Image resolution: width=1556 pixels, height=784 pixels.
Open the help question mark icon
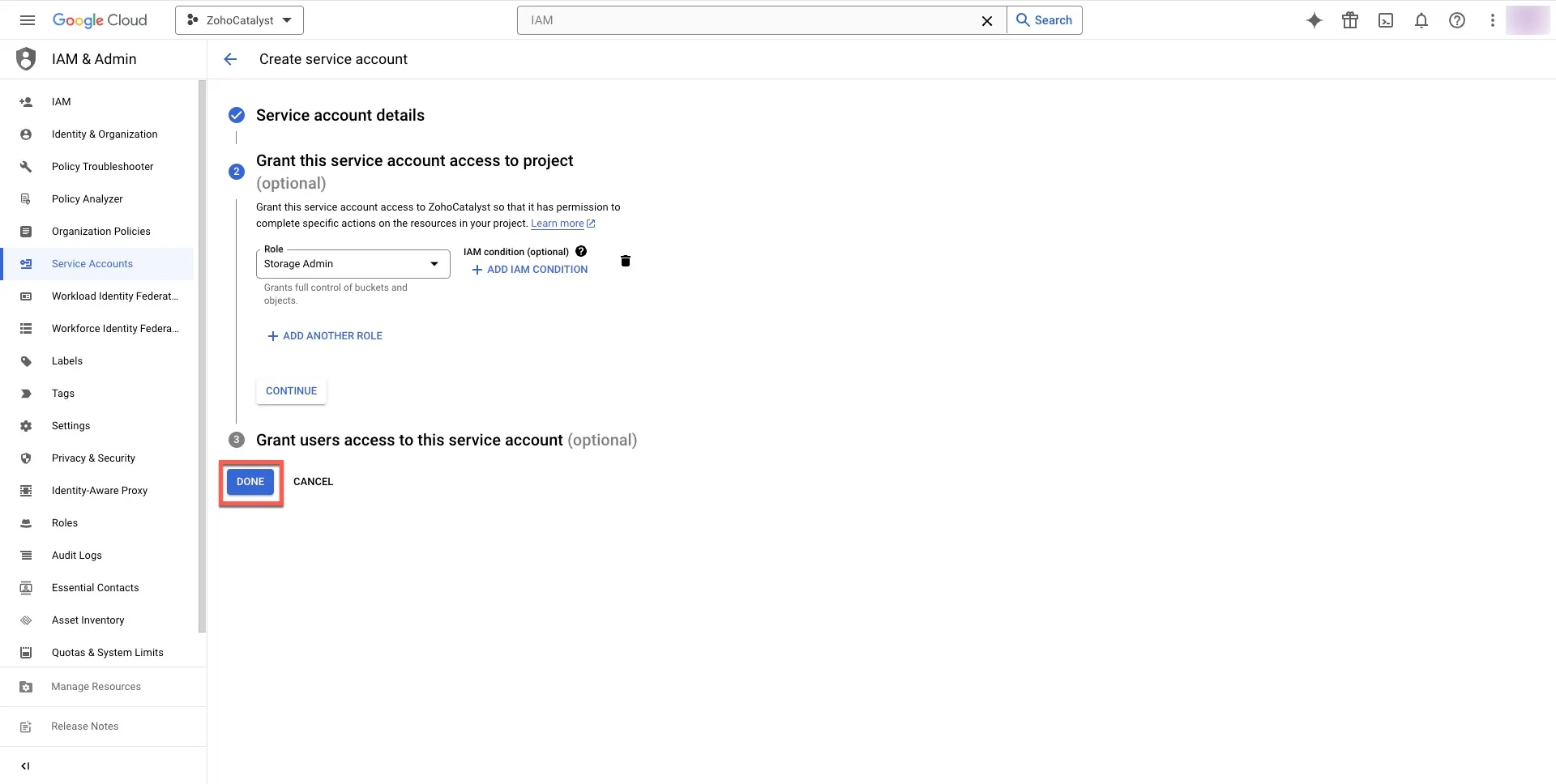pyautogui.click(x=1457, y=20)
